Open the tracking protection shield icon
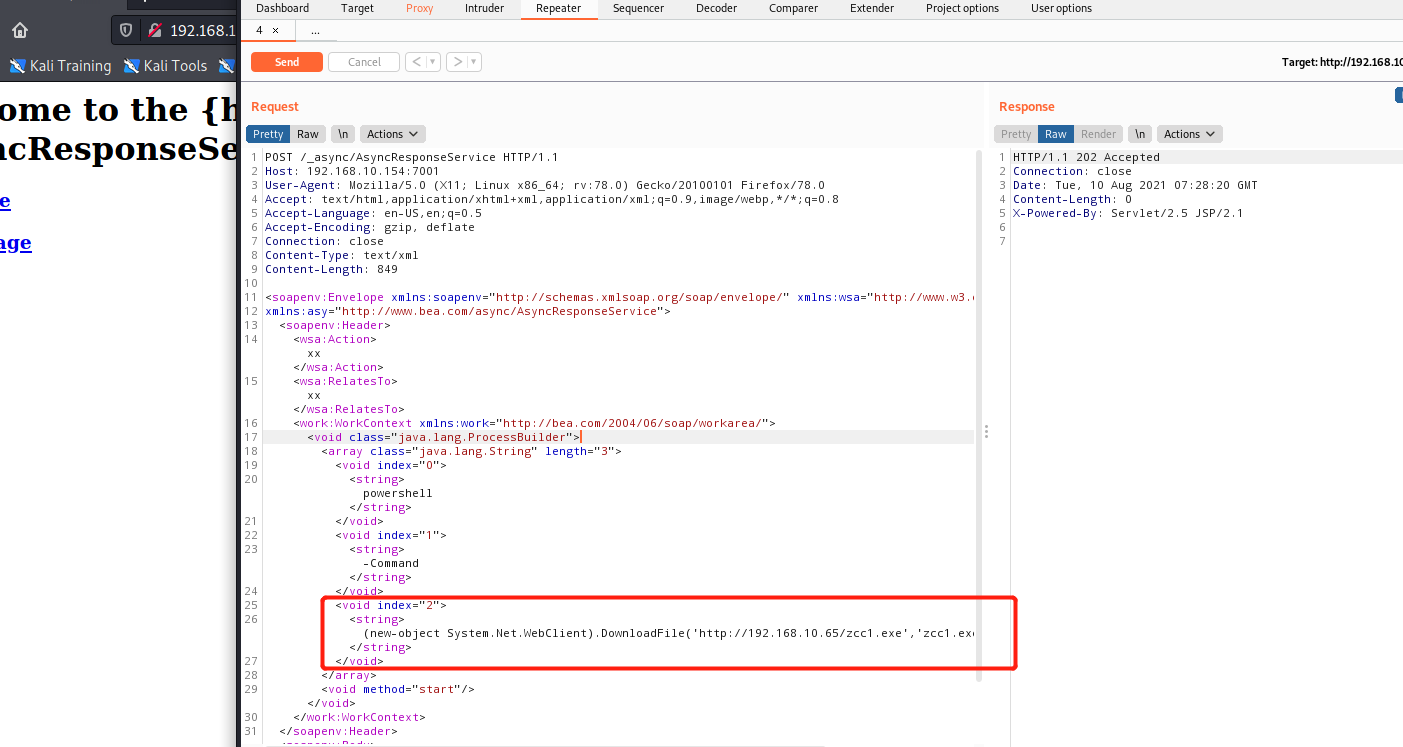The width and height of the screenshot is (1403, 747). (126, 30)
